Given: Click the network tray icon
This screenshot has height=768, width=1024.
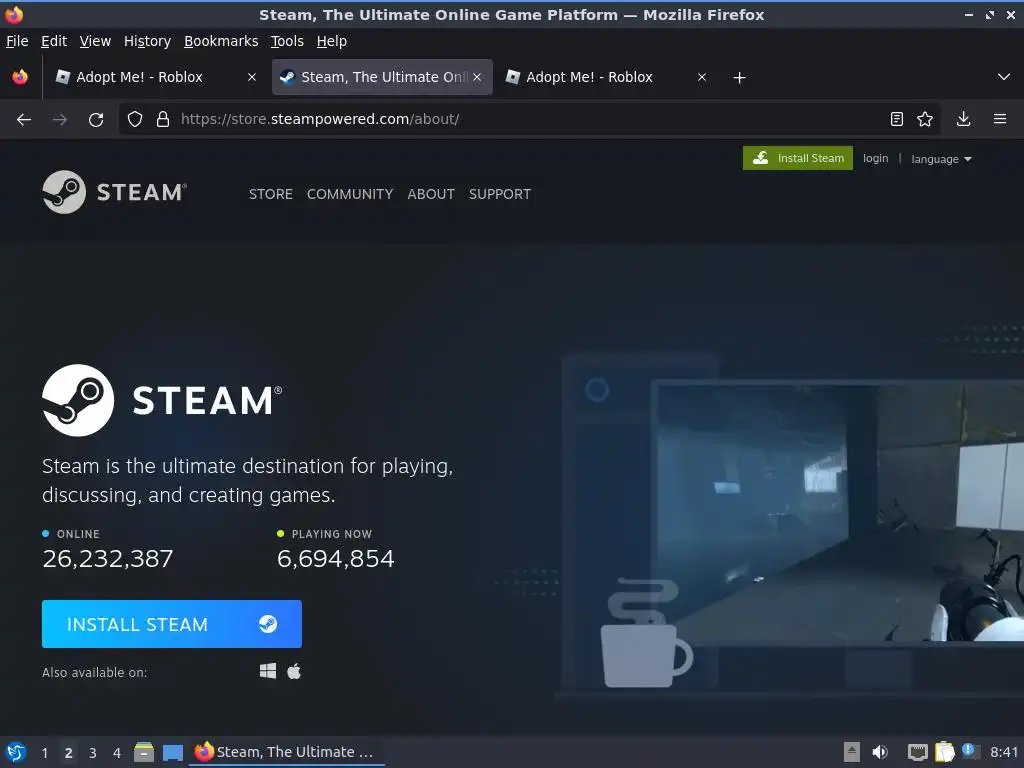Looking at the screenshot, I should [x=918, y=753].
